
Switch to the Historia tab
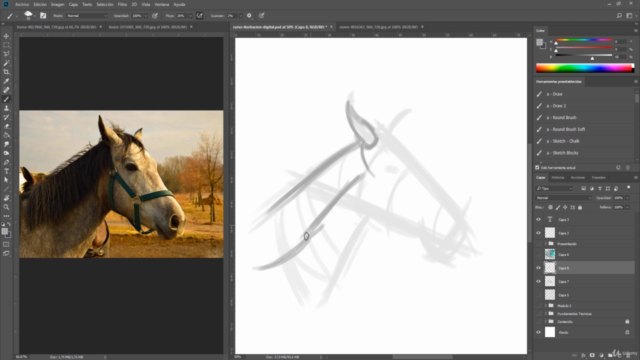558,178
